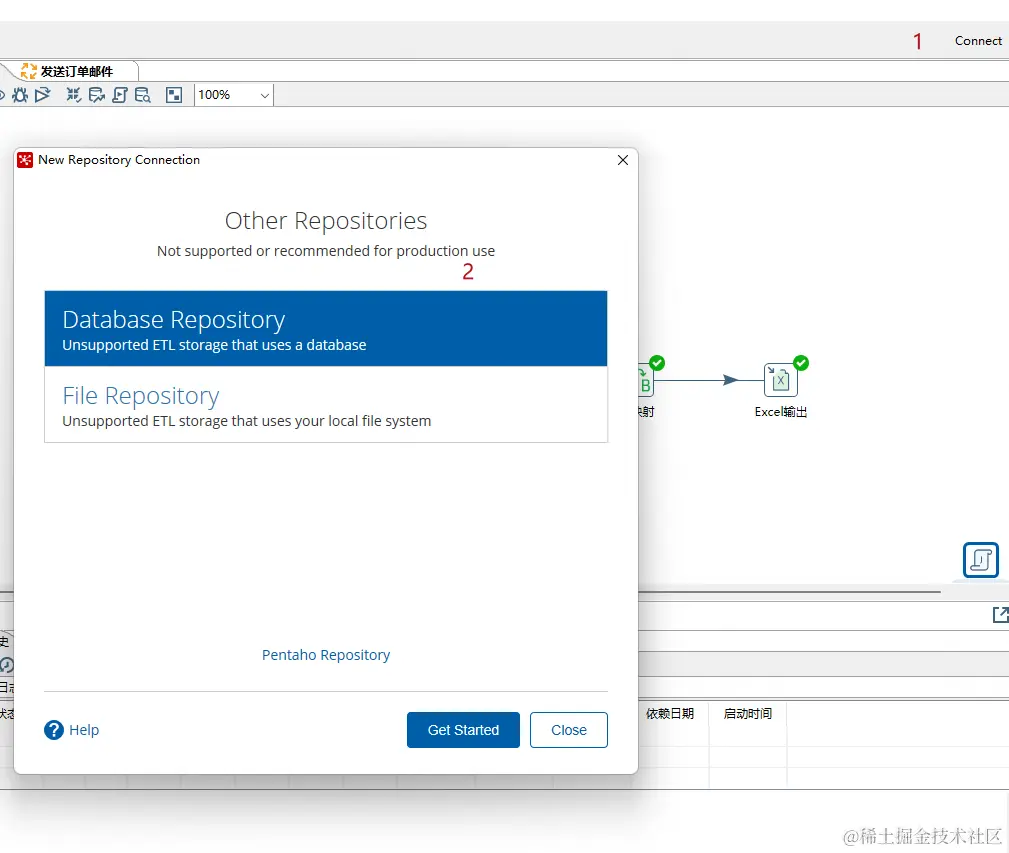
Task: Close the New Repository Connection dialog with X
Action: [623, 160]
